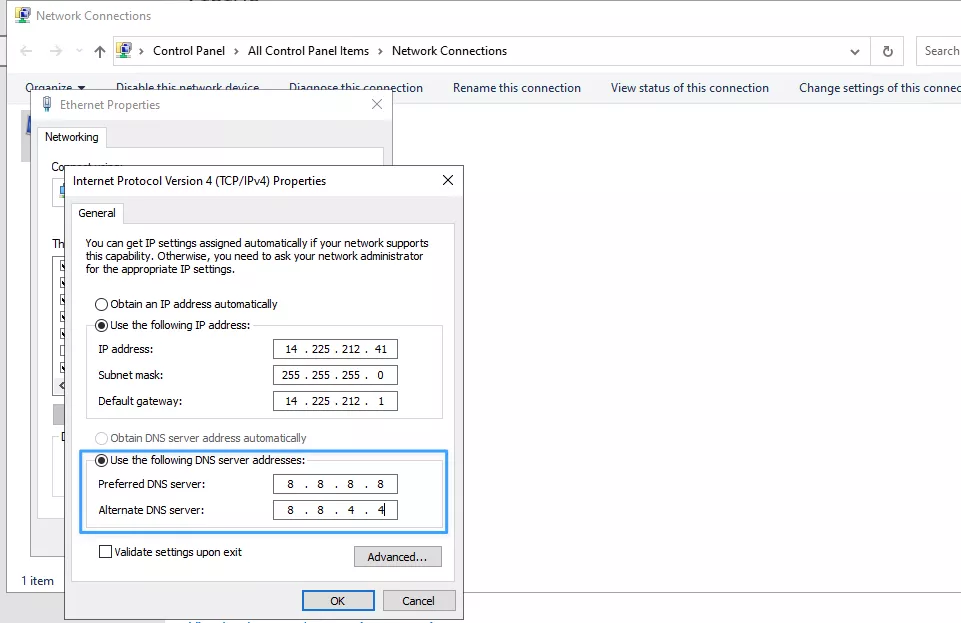Enable Validate settings upon exit
The image size is (961, 623).
point(106,552)
